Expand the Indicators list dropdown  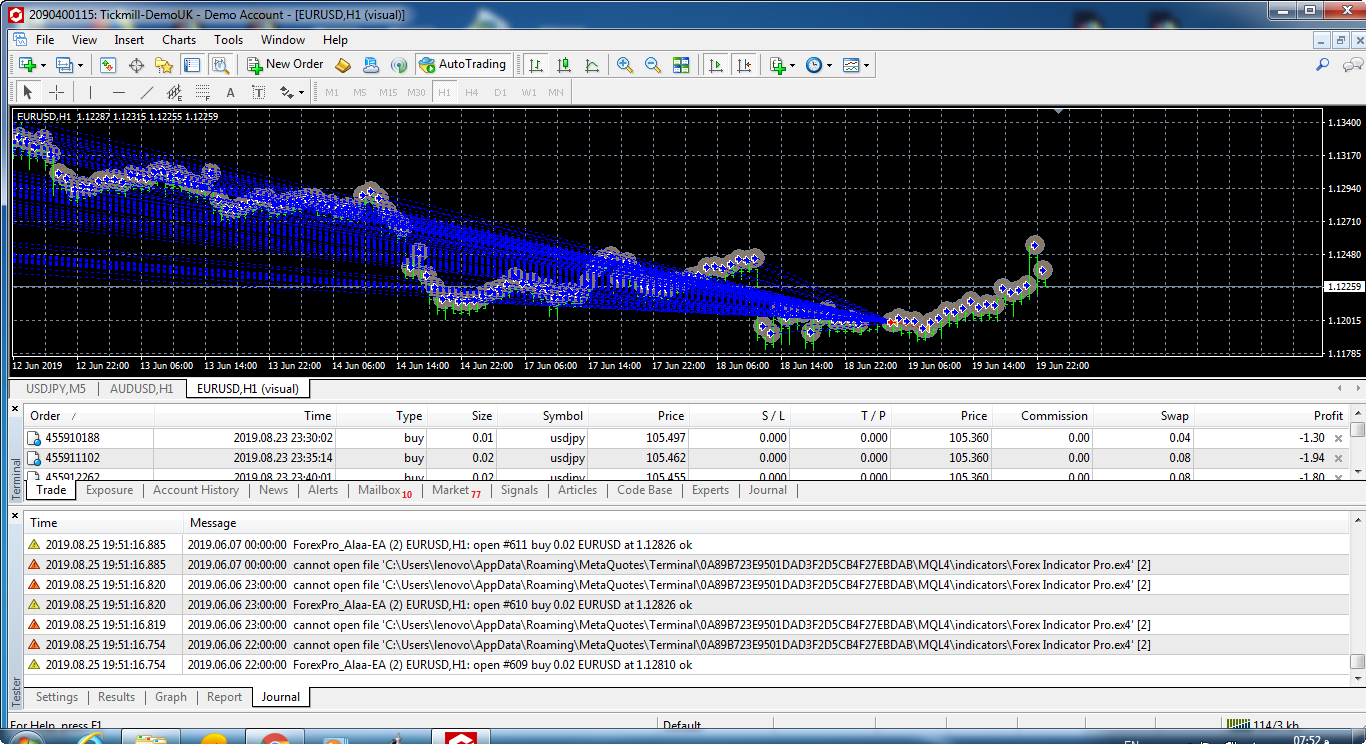792,65
